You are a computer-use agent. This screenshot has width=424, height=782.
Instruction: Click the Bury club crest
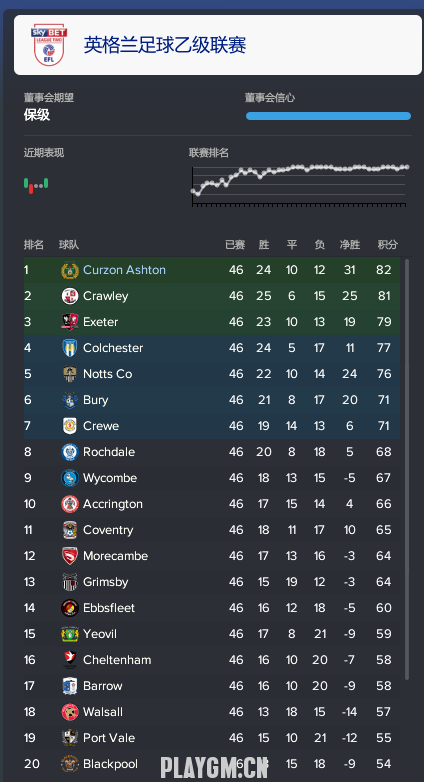70,400
